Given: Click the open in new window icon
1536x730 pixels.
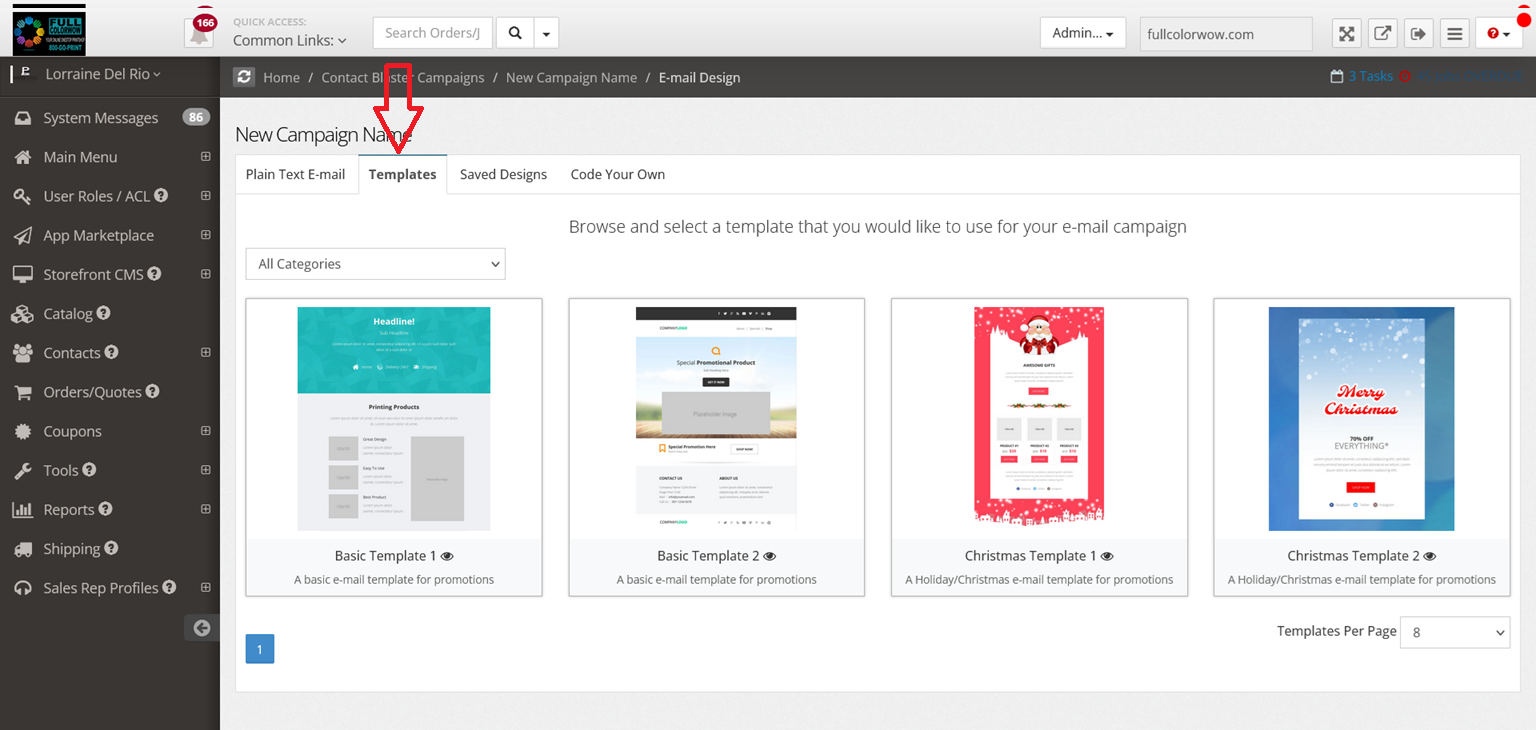Looking at the screenshot, I should tap(1382, 34).
